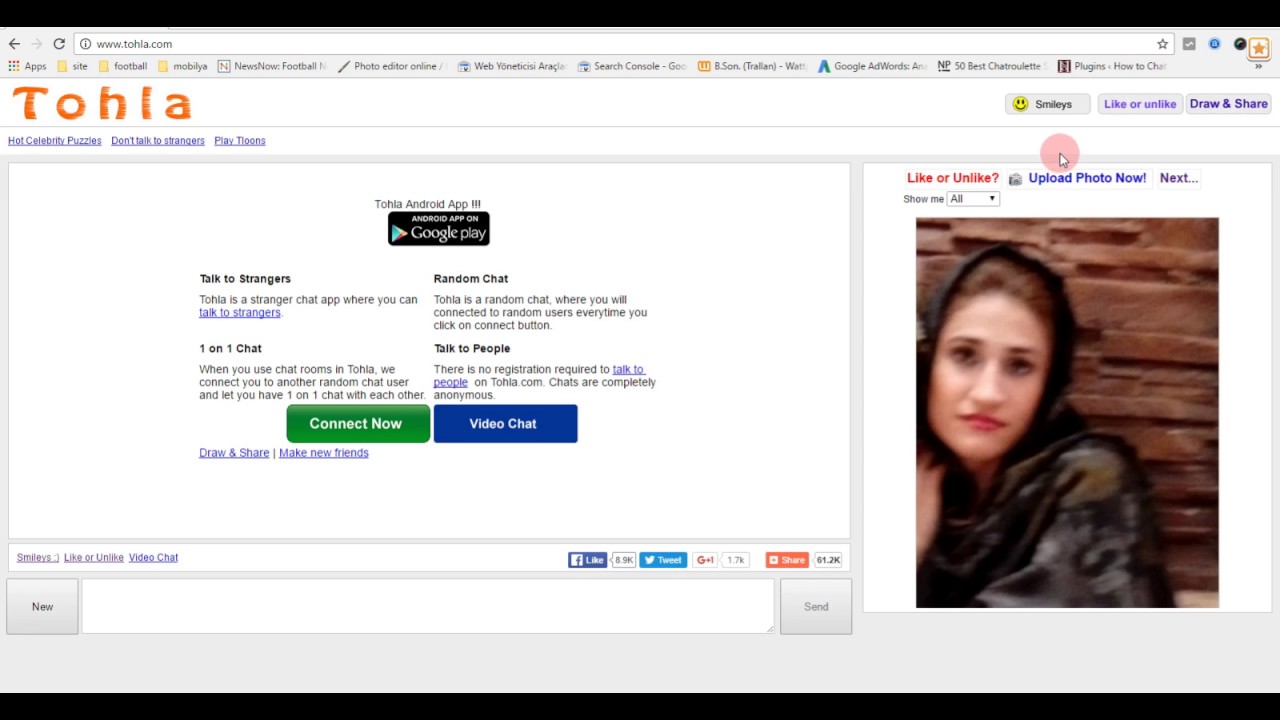Click the Facebook Like button

[x=588, y=560]
